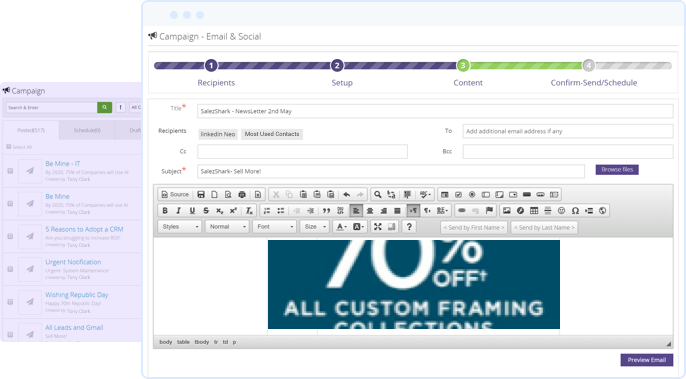
Task: Insert a smiley emoticon
Action: tap(561, 211)
